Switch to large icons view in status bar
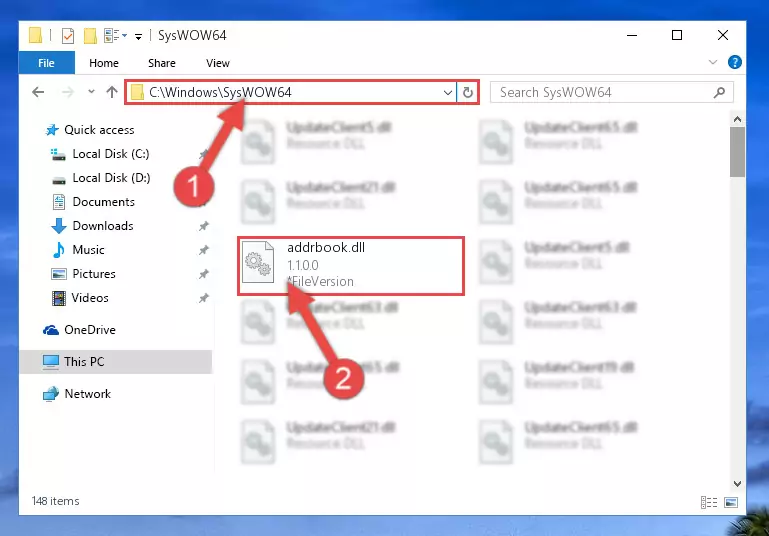769x536 pixels. point(731,502)
